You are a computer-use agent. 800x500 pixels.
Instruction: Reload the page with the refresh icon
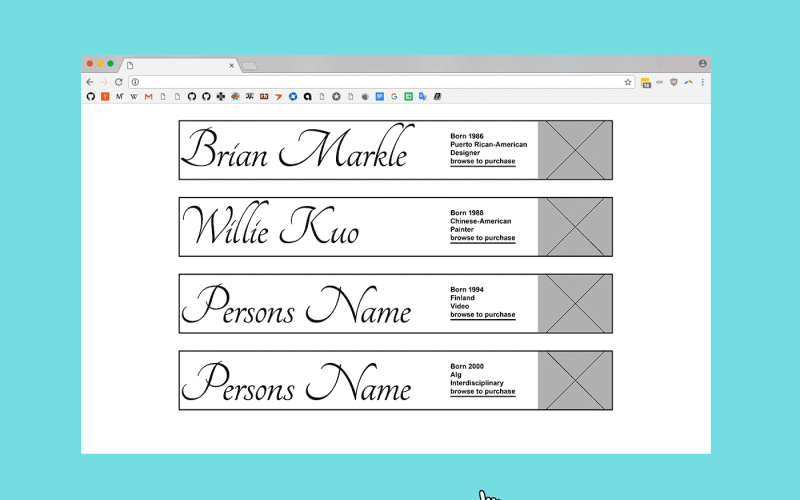[x=119, y=82]
